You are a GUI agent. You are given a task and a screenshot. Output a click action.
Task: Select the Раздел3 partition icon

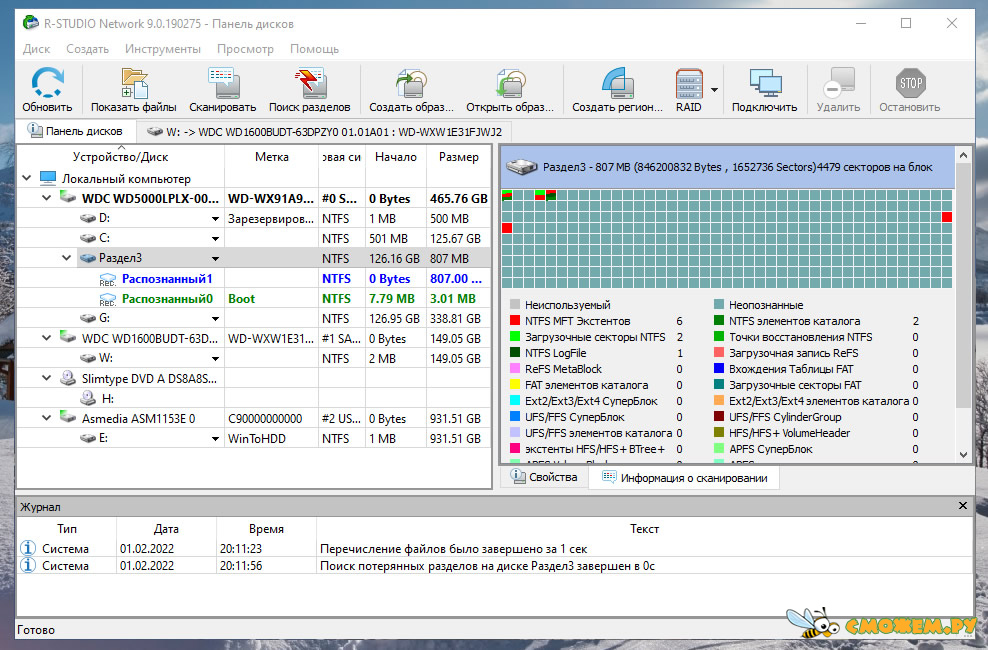88,258
